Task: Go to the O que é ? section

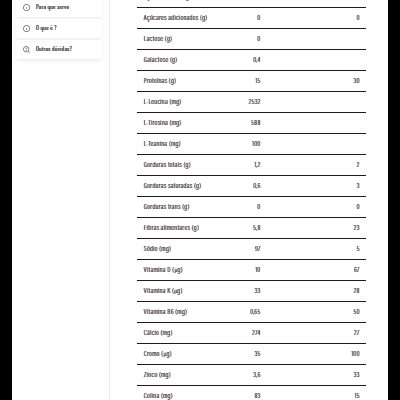Action: click(59, 28)
